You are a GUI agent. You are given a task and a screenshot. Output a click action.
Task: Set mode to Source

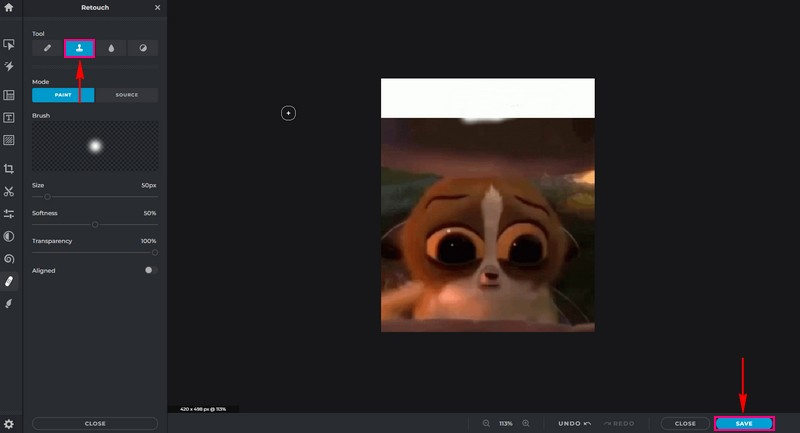(127, 95)
